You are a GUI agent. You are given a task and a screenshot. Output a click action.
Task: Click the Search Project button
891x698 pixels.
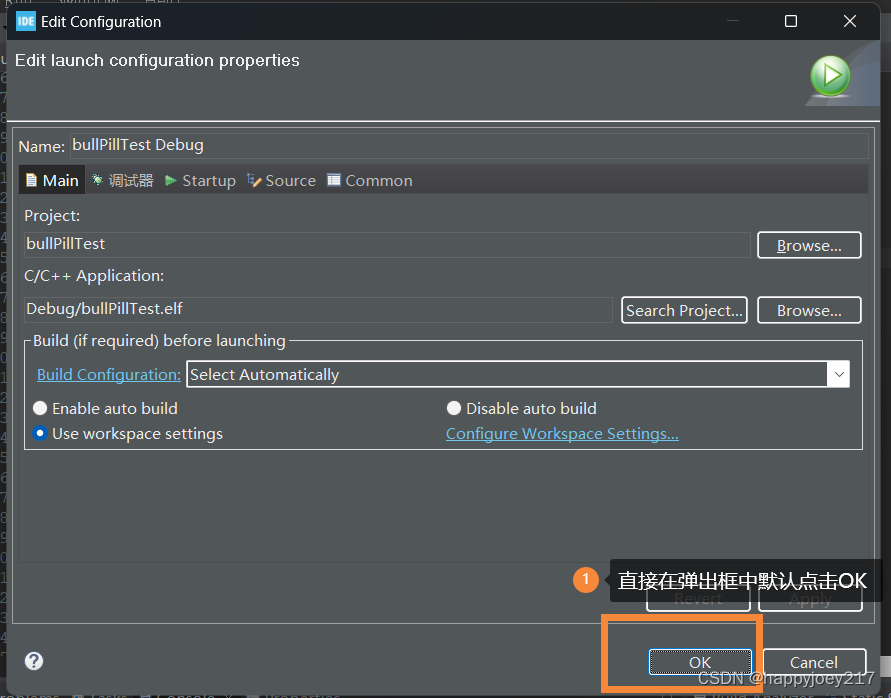pos(684,310)
